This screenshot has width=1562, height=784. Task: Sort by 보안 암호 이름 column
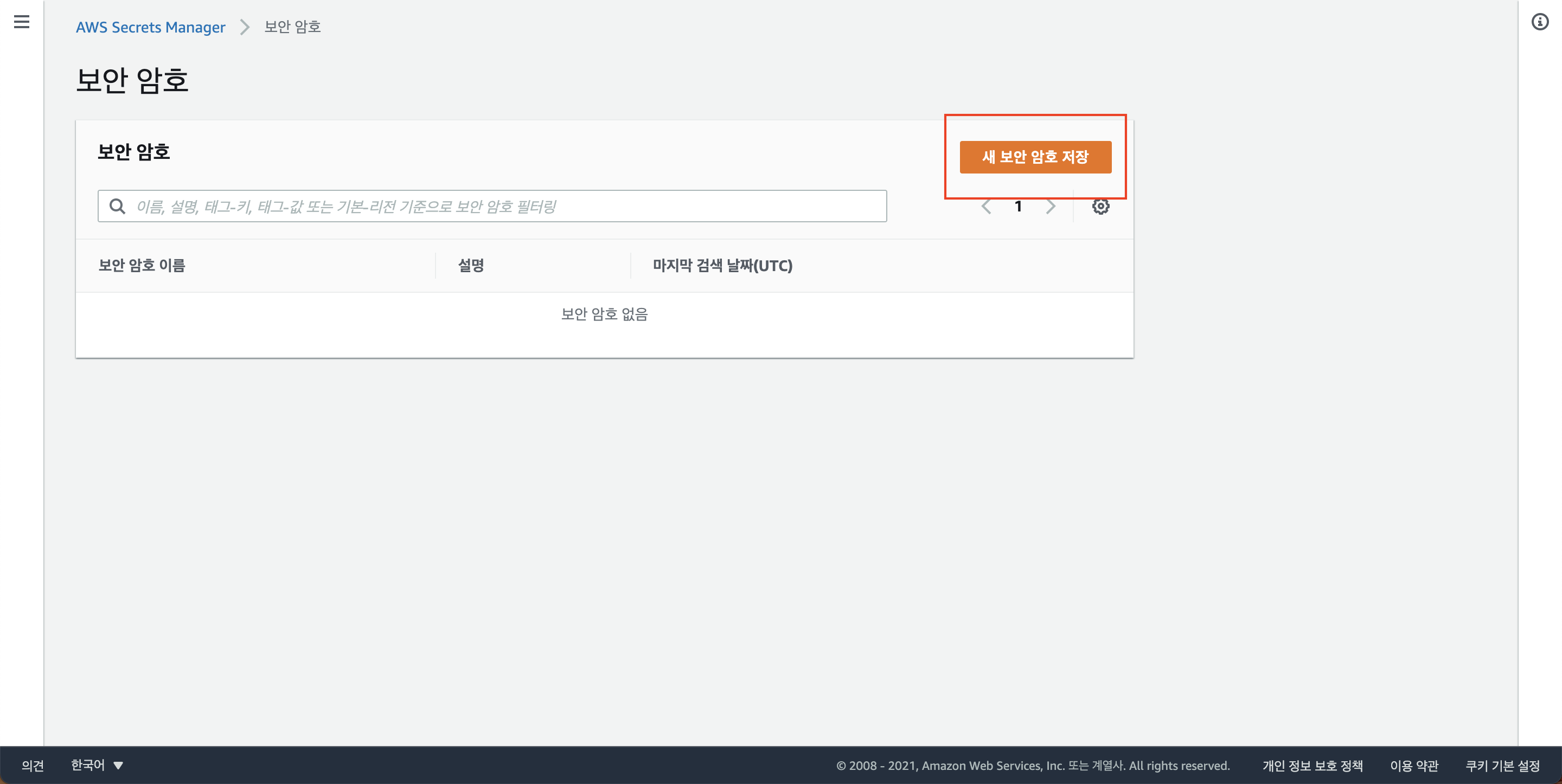(x=142, y=266)
